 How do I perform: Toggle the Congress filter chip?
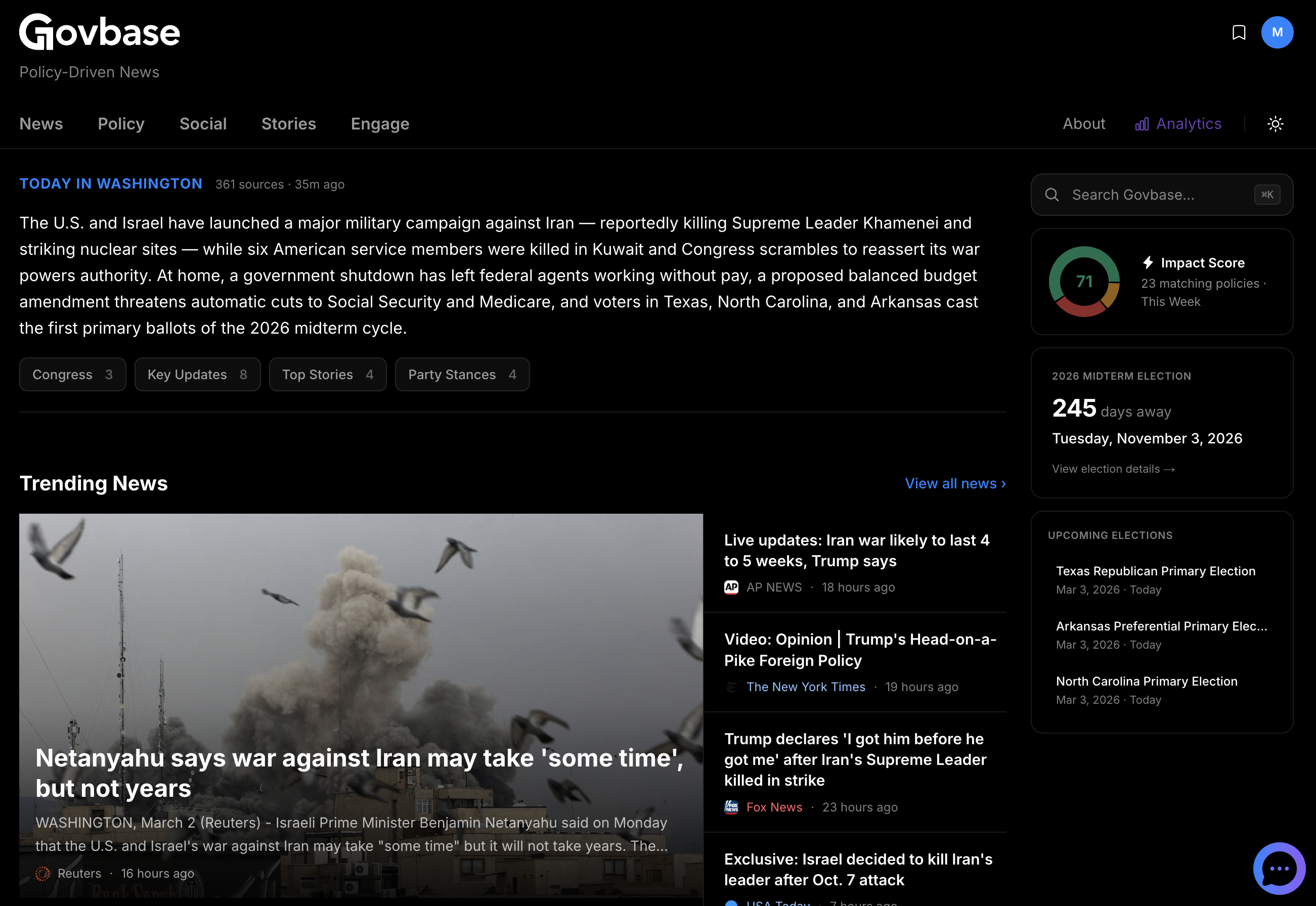pyautogui.click(x=72, y=374)
